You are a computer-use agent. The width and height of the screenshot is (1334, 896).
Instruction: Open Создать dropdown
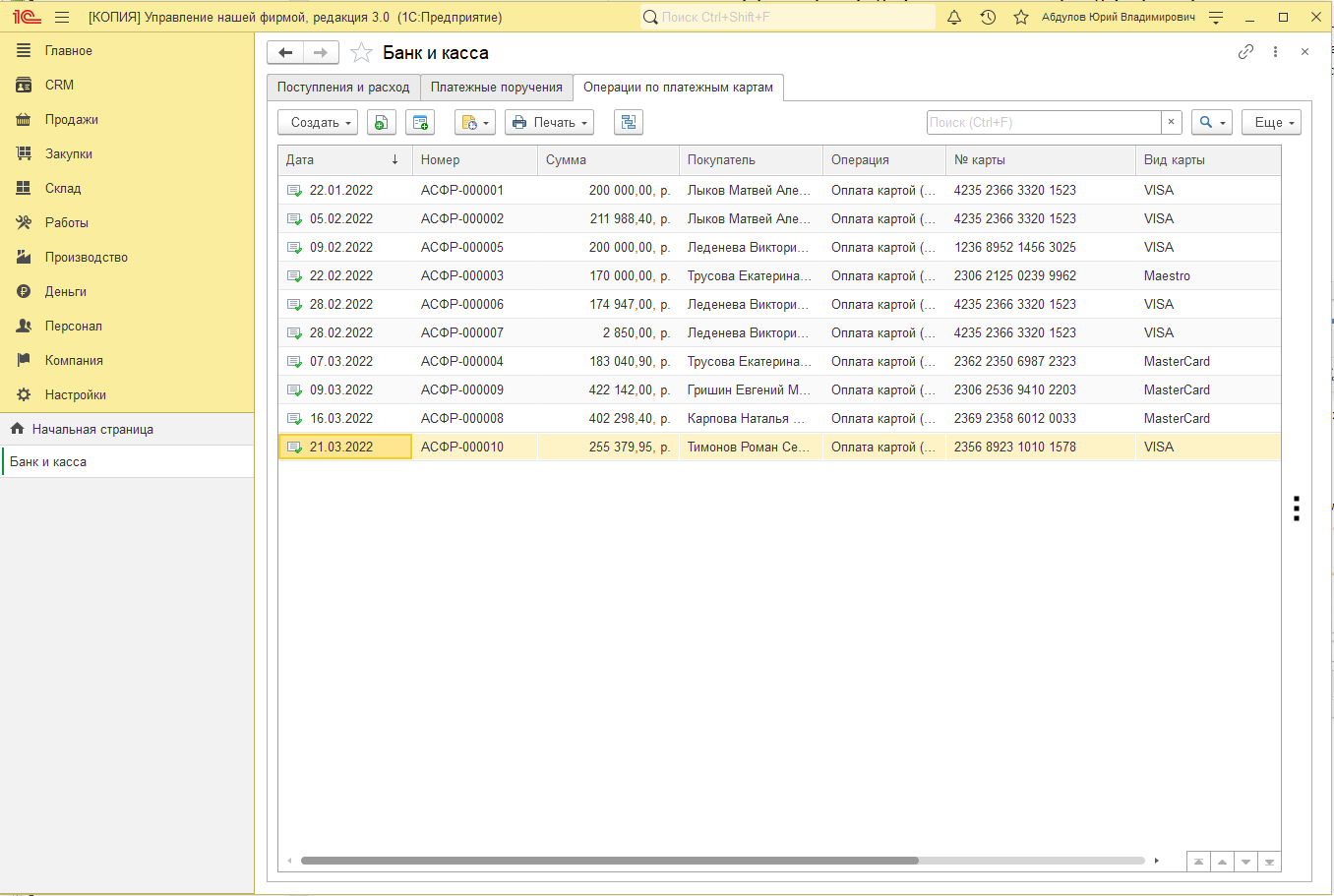[x=320, y=122]
